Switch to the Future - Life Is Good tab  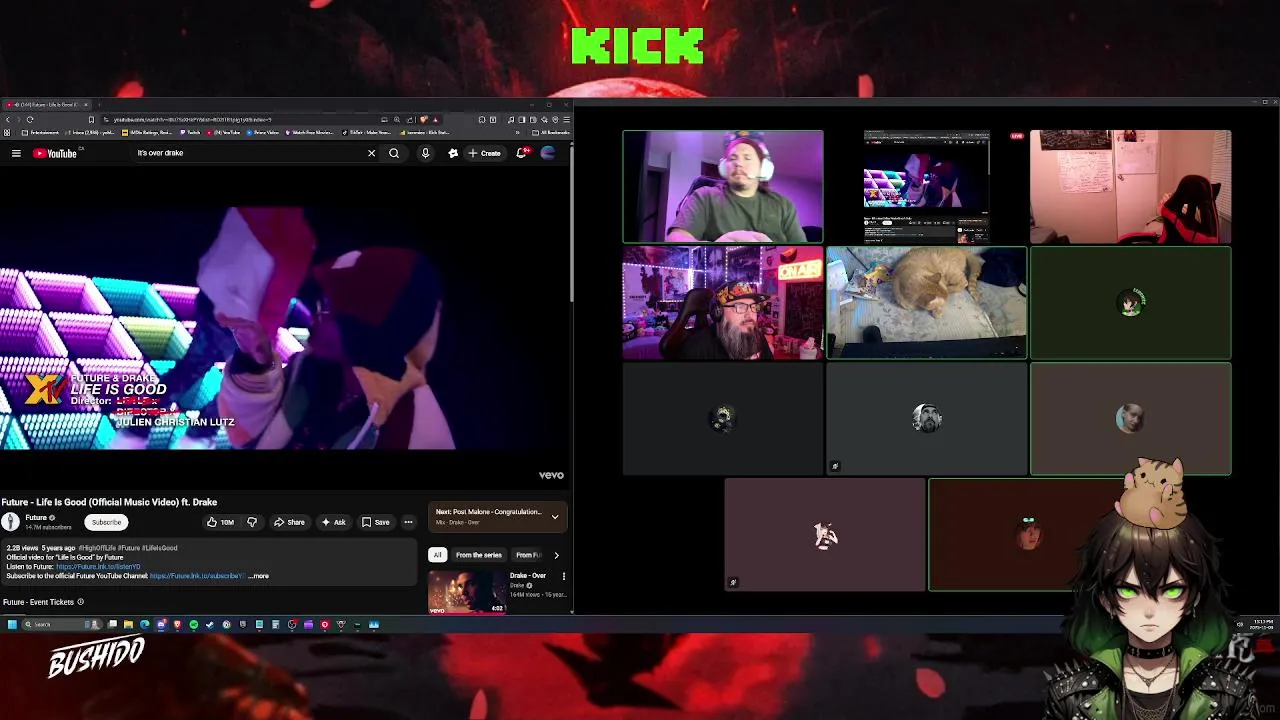click(x=46, y=104)
